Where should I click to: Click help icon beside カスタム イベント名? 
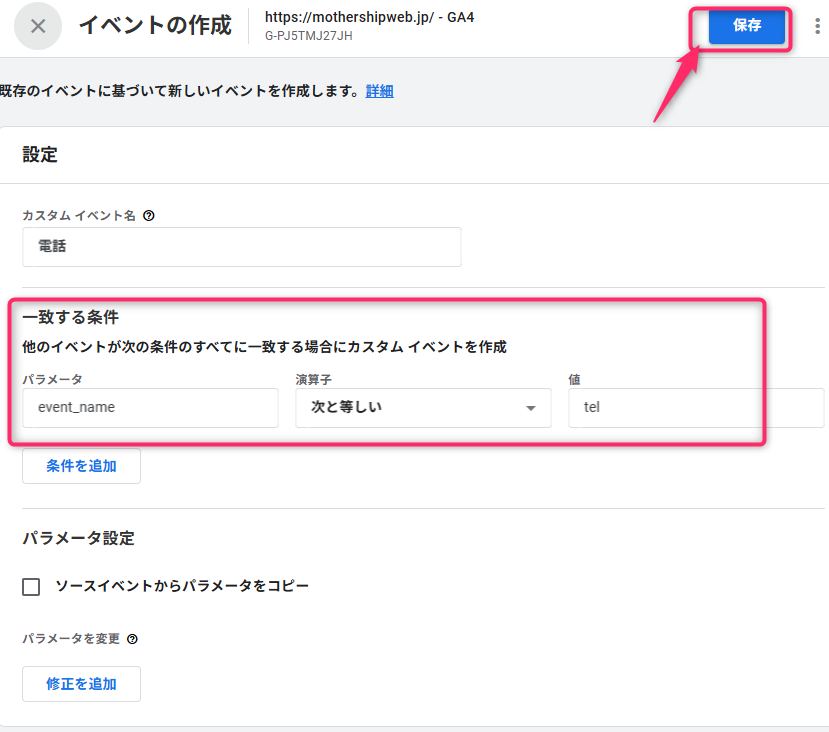point(149,215)
